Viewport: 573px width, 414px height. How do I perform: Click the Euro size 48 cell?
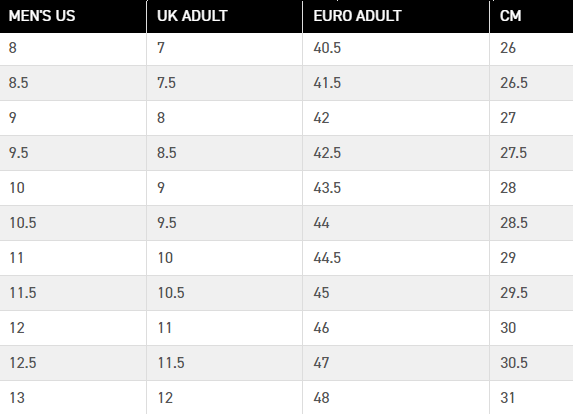coord(396,398)
